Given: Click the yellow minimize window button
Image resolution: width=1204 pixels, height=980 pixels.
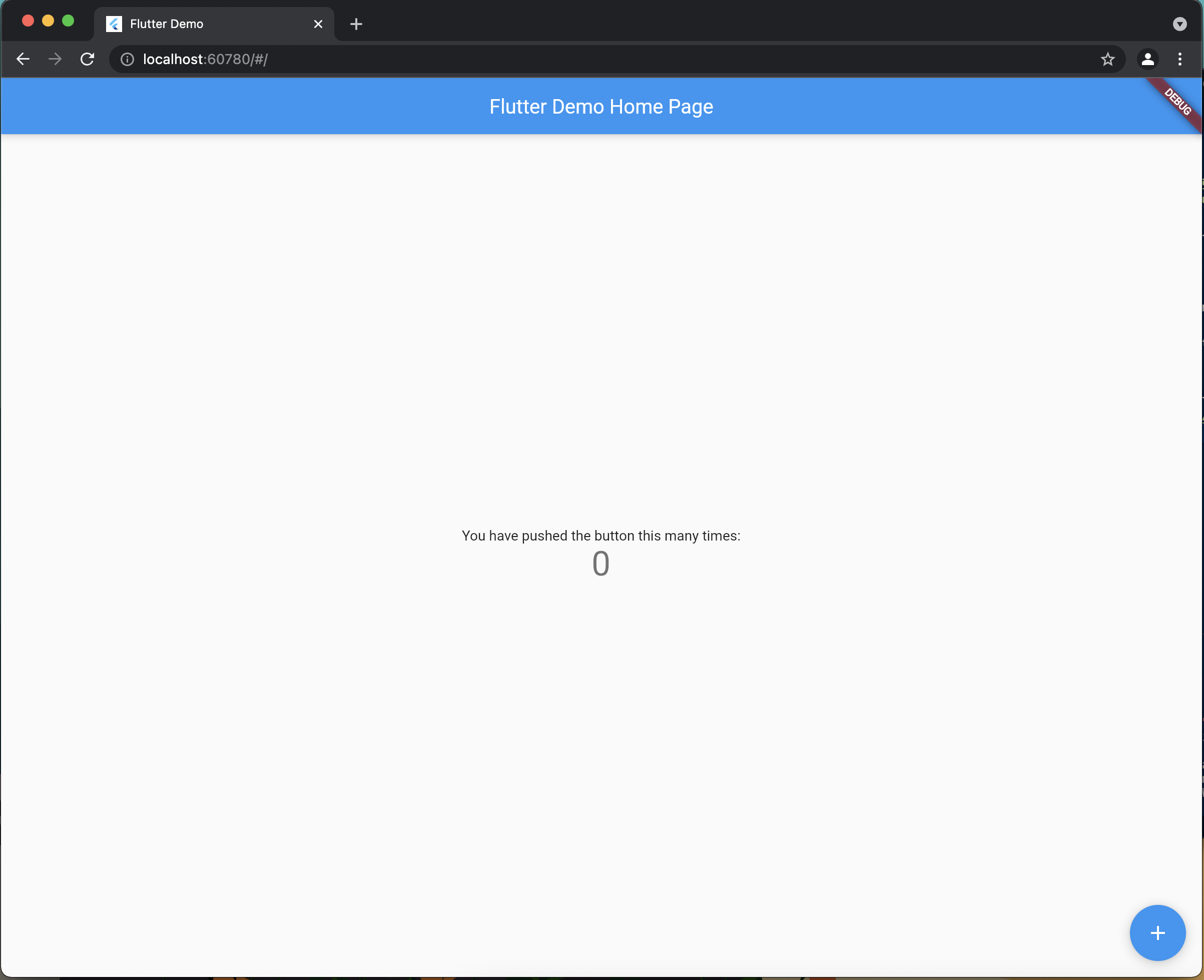Looking at the screenshot, I should 48,21.
